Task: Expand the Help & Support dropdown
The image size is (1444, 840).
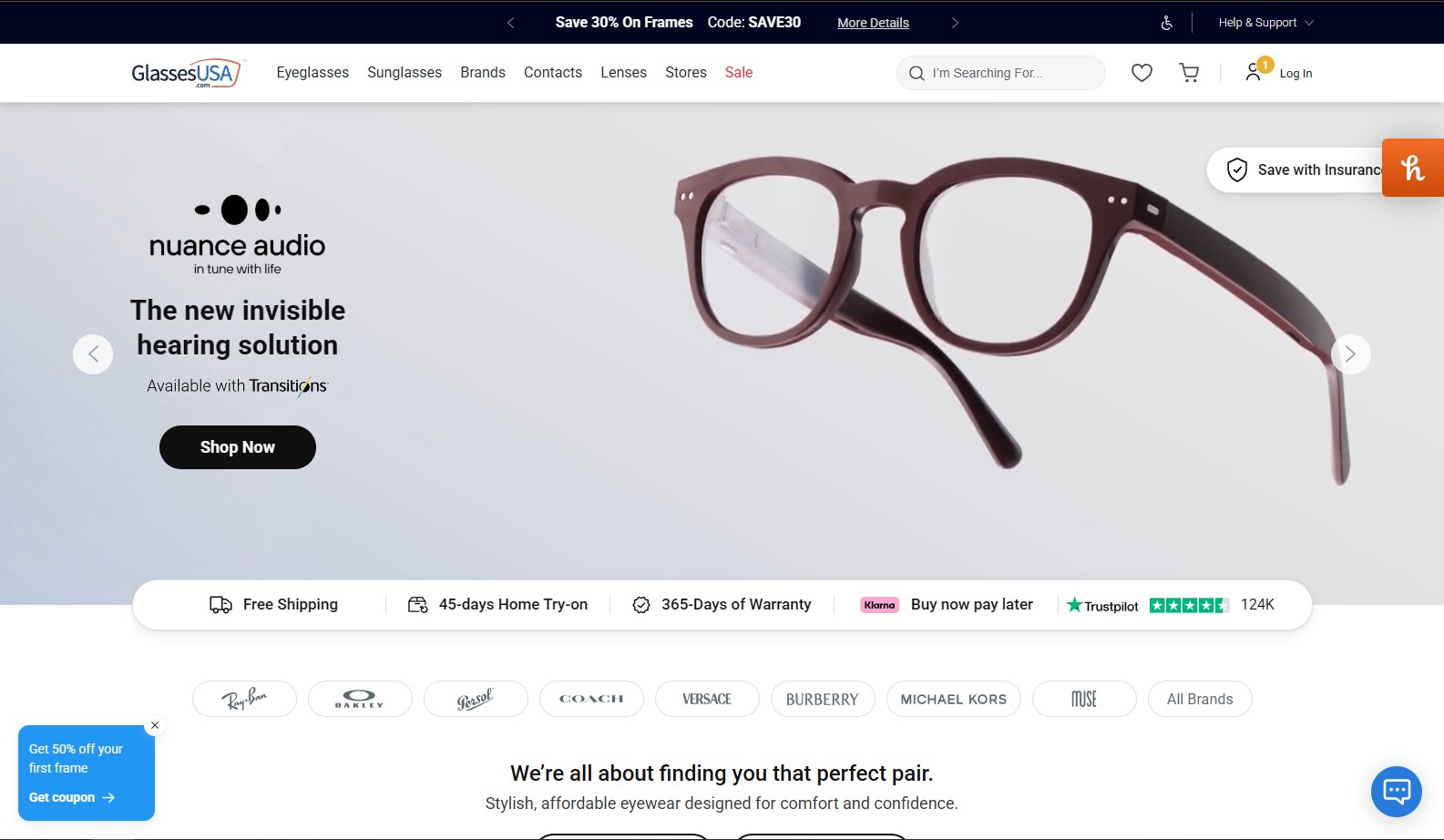Action: click(1265, 23)
